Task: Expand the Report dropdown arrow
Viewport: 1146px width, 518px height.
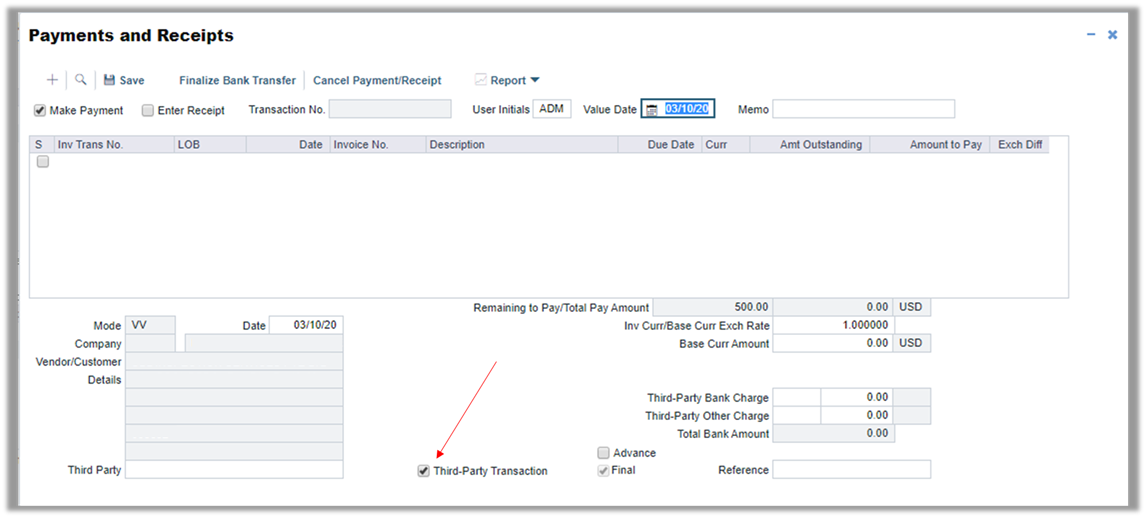Action: click(x=534, y=80)
